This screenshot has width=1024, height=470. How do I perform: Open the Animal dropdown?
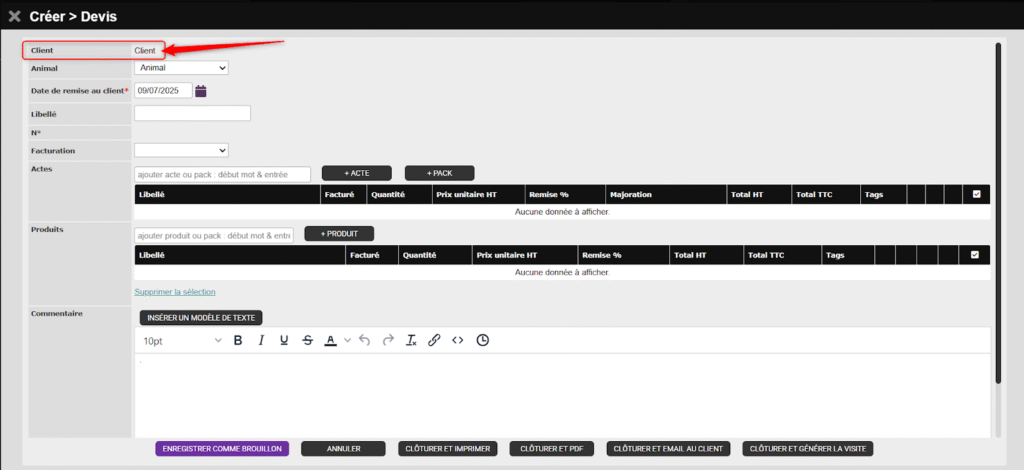[181, 68]
